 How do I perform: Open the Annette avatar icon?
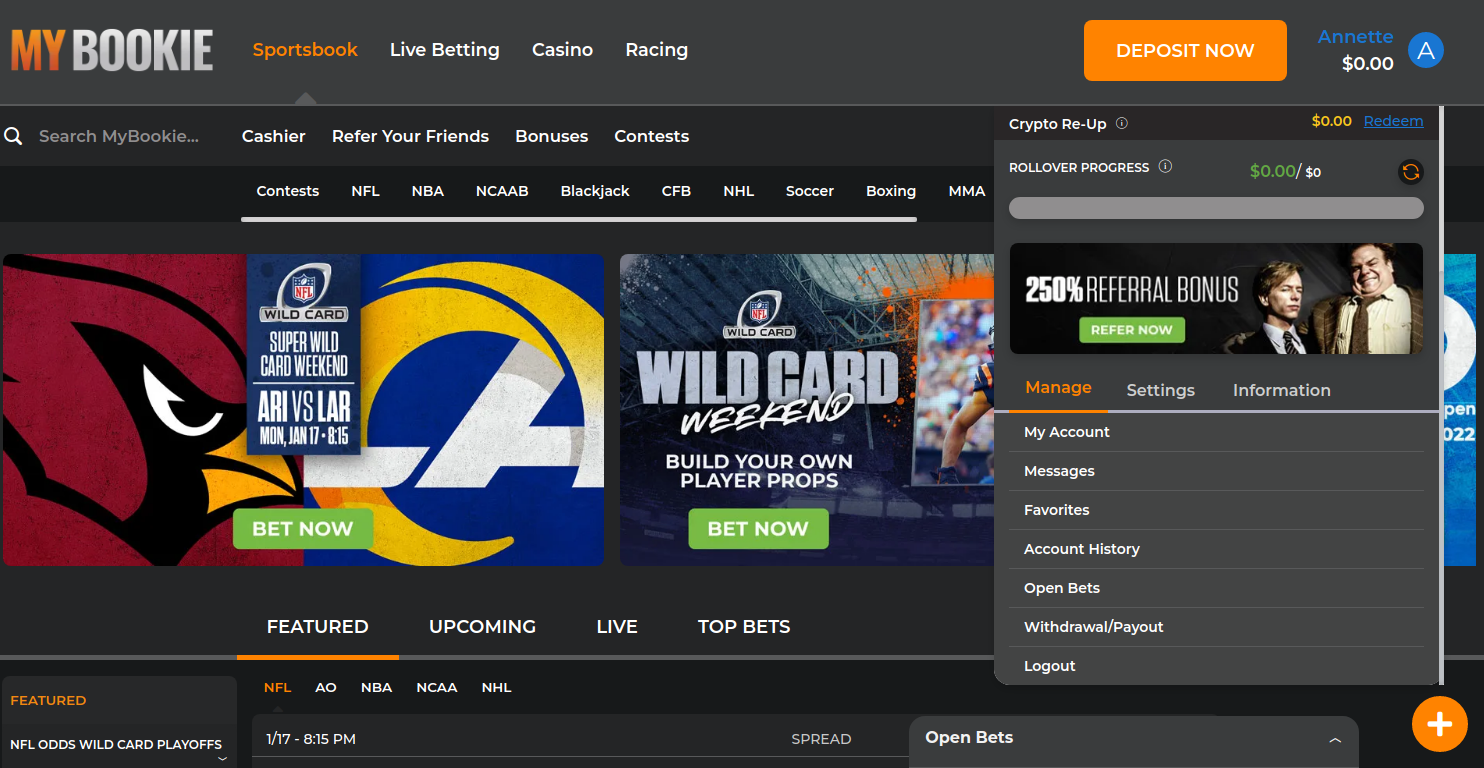coord(1426,50)
